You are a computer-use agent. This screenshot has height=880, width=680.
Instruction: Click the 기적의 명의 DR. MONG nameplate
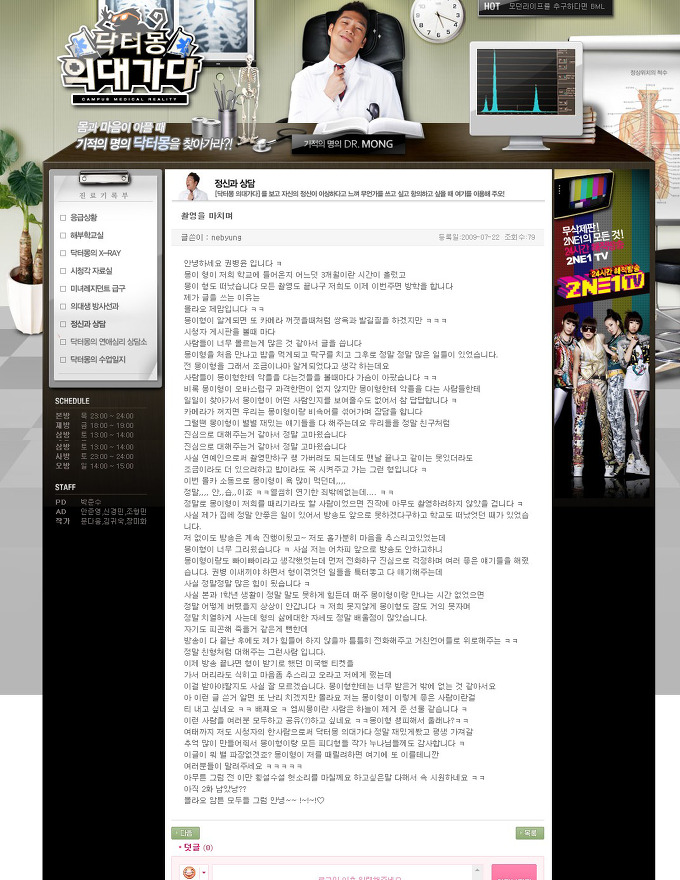pos(348,144)
